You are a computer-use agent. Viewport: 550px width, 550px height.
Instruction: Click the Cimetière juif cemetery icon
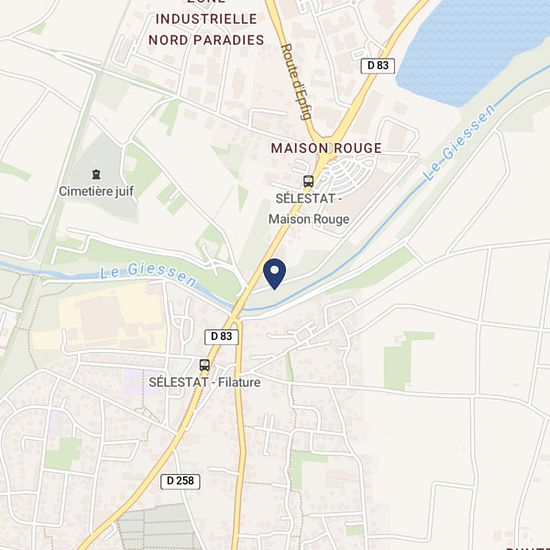point(96,174)
